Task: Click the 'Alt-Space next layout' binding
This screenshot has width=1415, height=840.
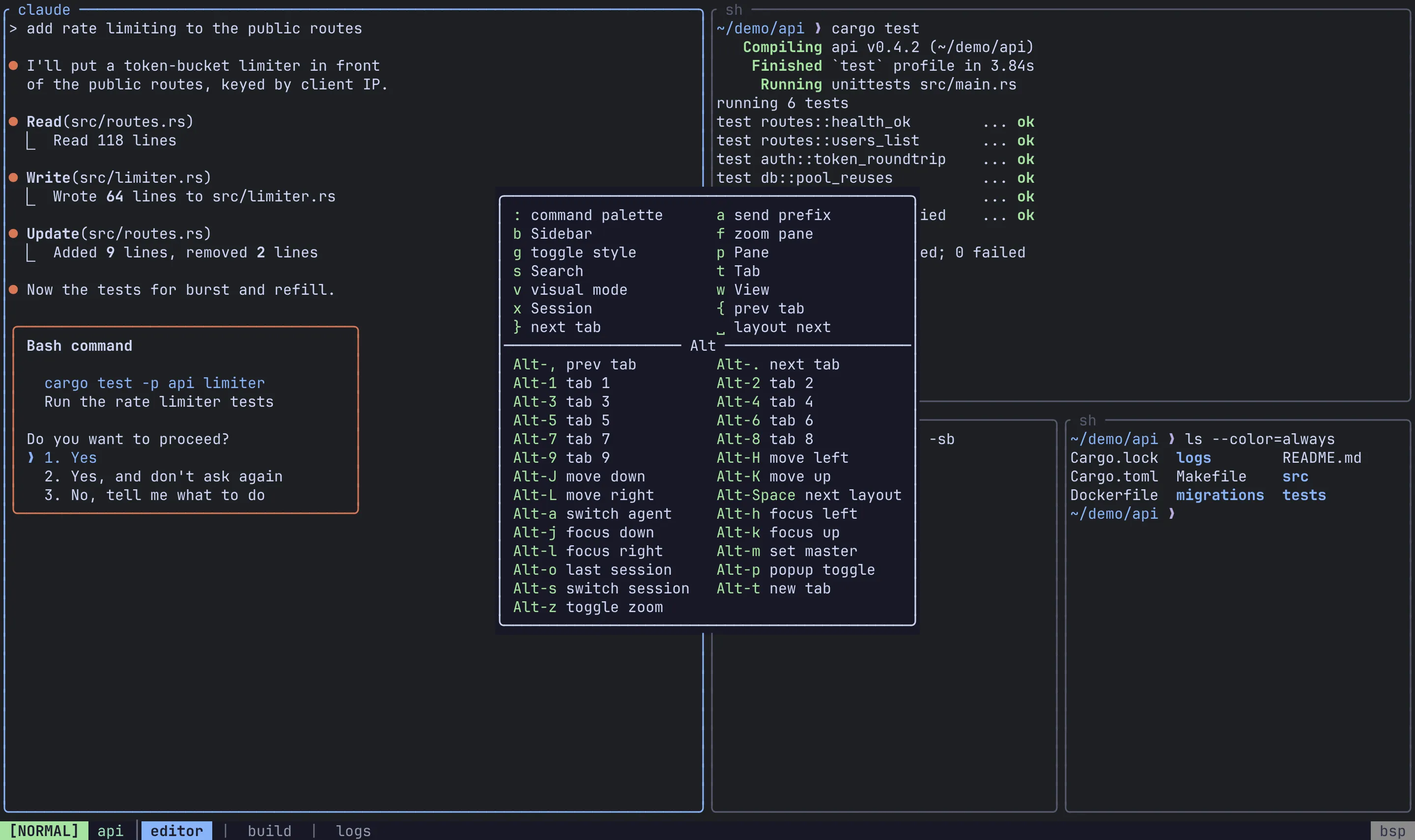Action: click(809, 495)
